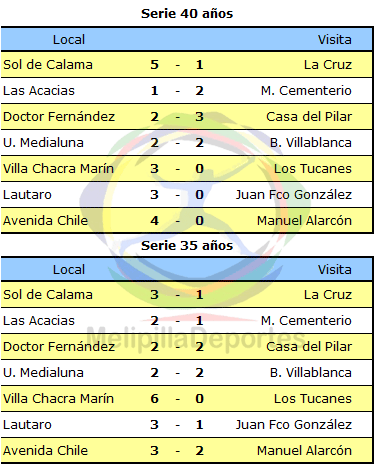Click Villa Chacra Marín in Serie 35
The width and height of the screenshot is (374, 464).
58,399
